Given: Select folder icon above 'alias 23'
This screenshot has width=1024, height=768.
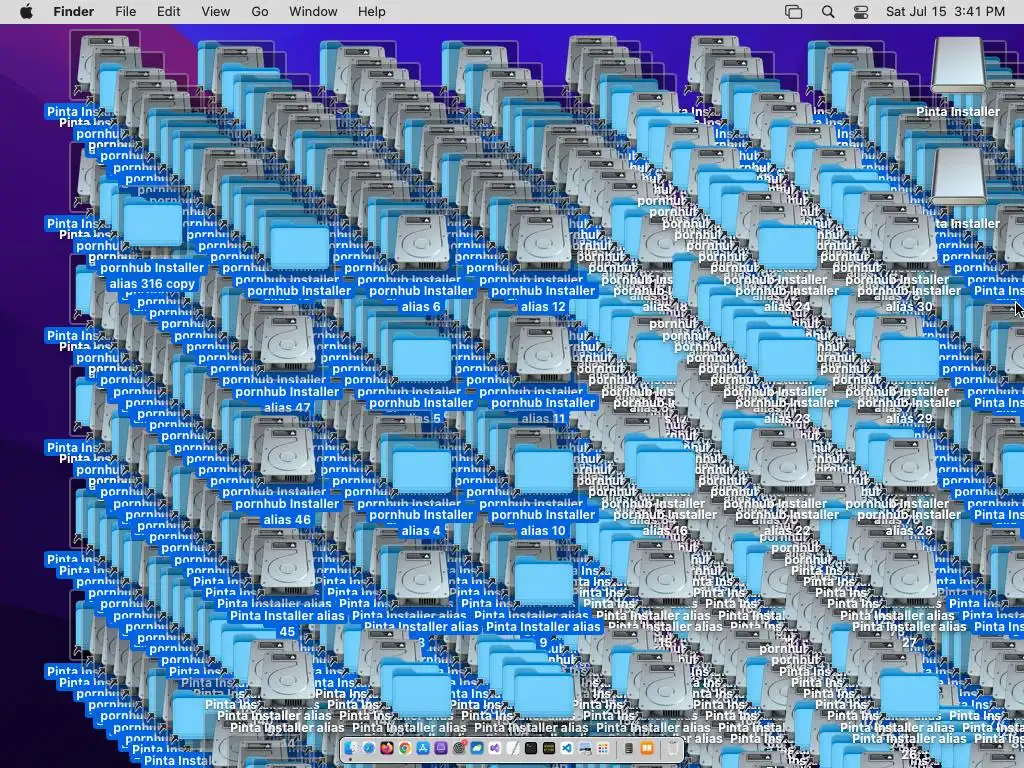Looking at the screenshot, I should (x=788, y=359).
